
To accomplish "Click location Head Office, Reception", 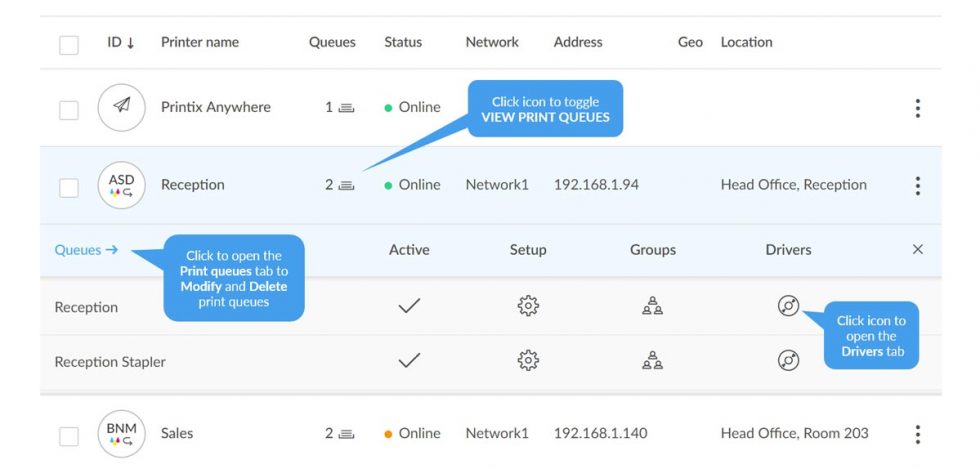I will tap(794, 185).
